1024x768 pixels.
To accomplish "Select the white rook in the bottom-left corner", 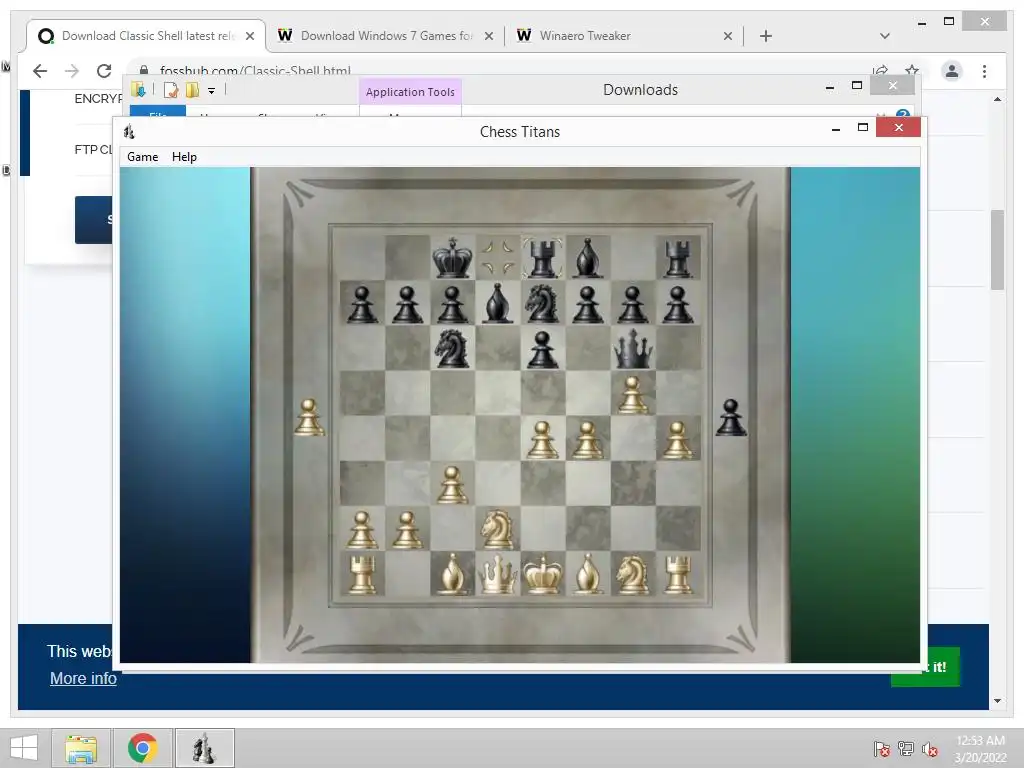I will (362, 575).
